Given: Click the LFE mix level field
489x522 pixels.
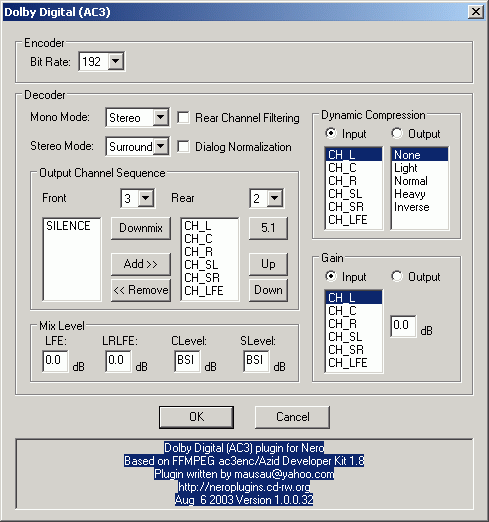Looking at the screenshot, I should click(55, 360).
